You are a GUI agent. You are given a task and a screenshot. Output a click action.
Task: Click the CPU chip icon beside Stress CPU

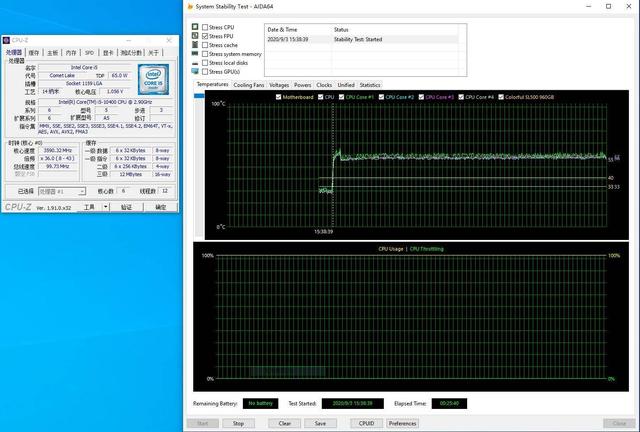[x=195, y=27]
